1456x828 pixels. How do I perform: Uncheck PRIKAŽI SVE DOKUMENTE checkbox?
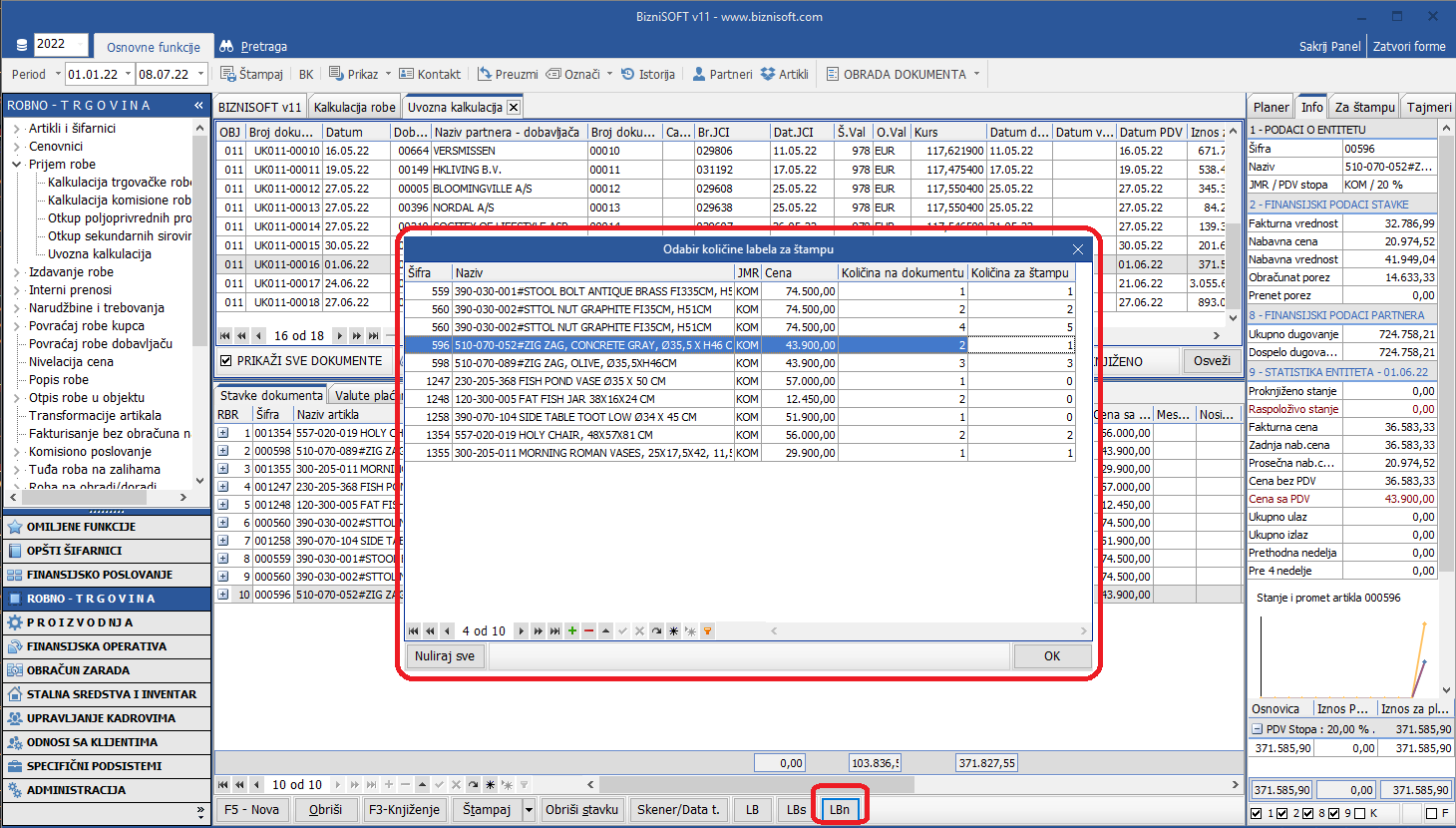point(226,361)
